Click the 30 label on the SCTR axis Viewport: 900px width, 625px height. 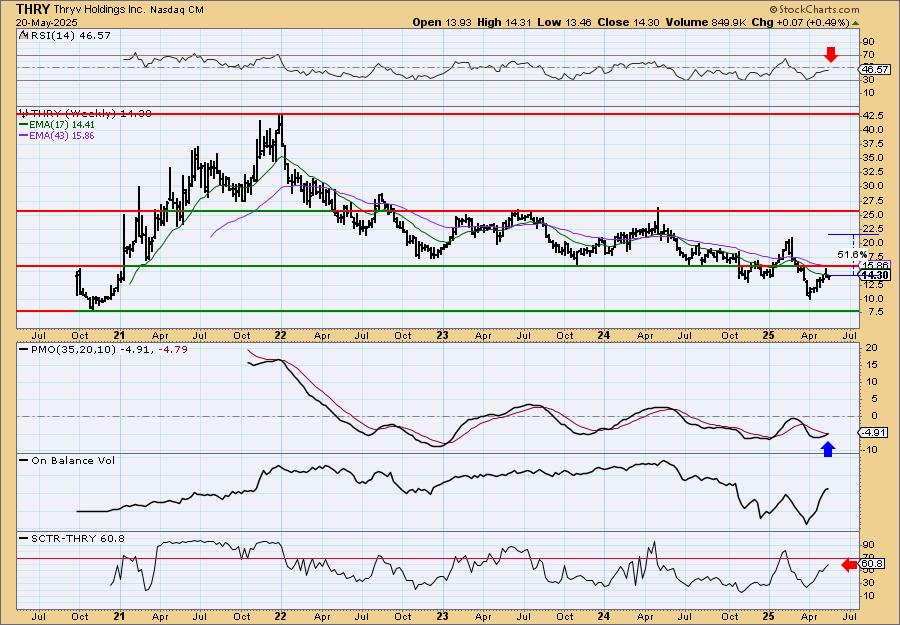868,583
